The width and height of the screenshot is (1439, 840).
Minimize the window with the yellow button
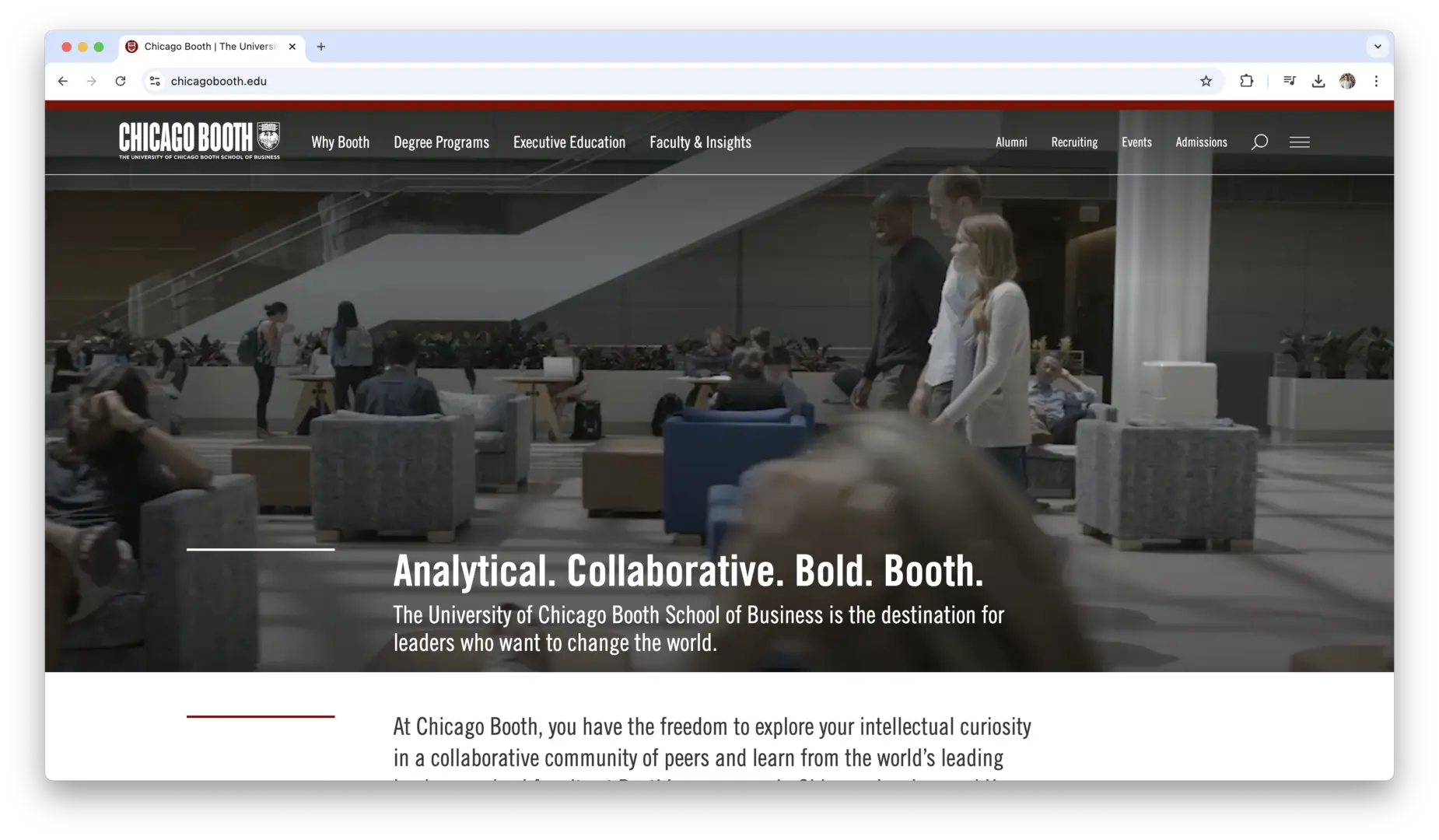point(82,47)
